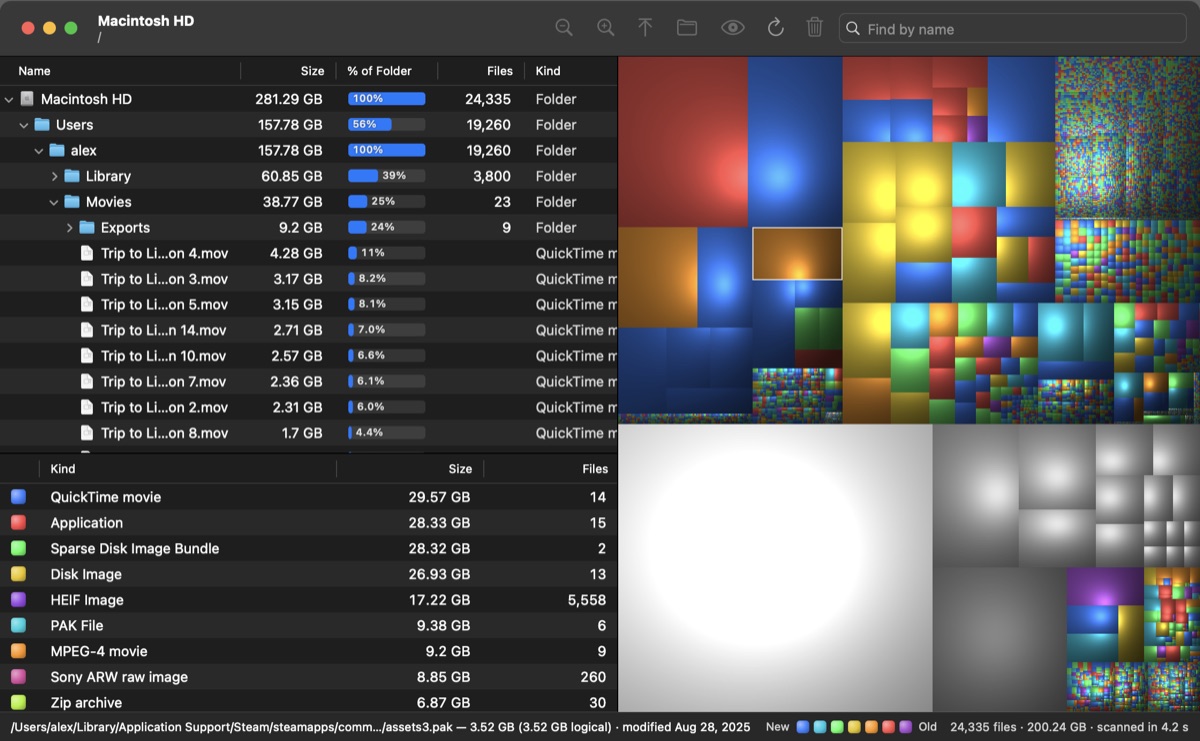Go up one level with the up-arrow icon
This screenshot has height=741, width=1200.
(646, 28)
